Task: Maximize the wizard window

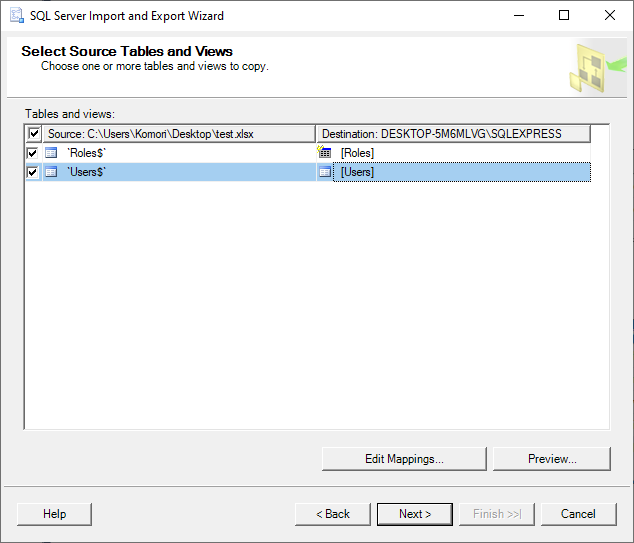Action: [564, 16]
